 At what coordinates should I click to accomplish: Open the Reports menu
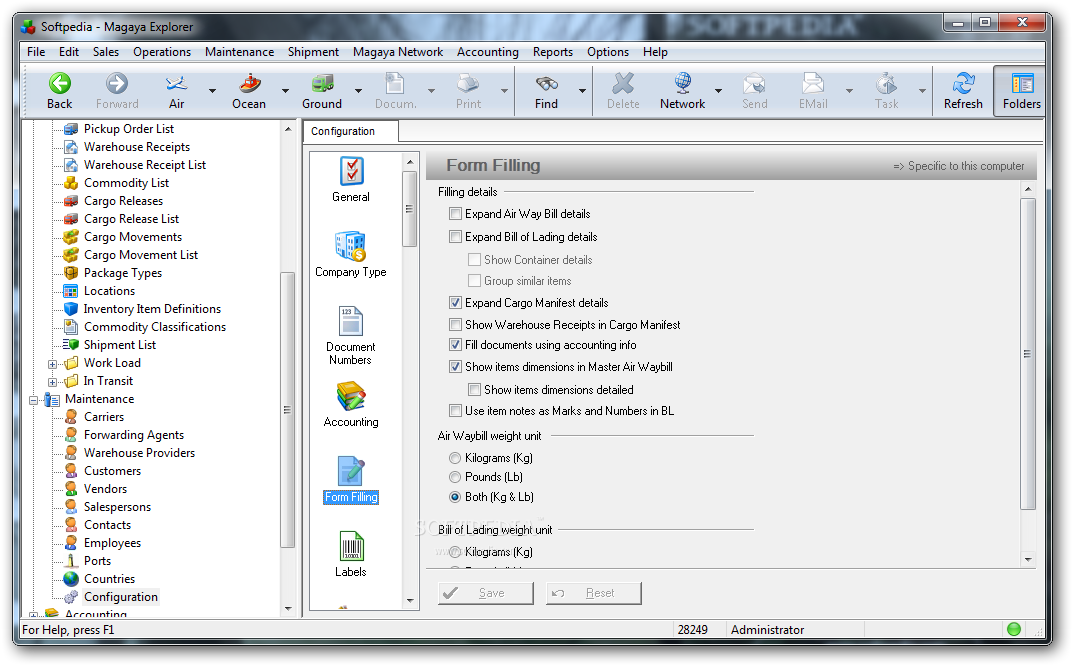(x=553, y=52)
